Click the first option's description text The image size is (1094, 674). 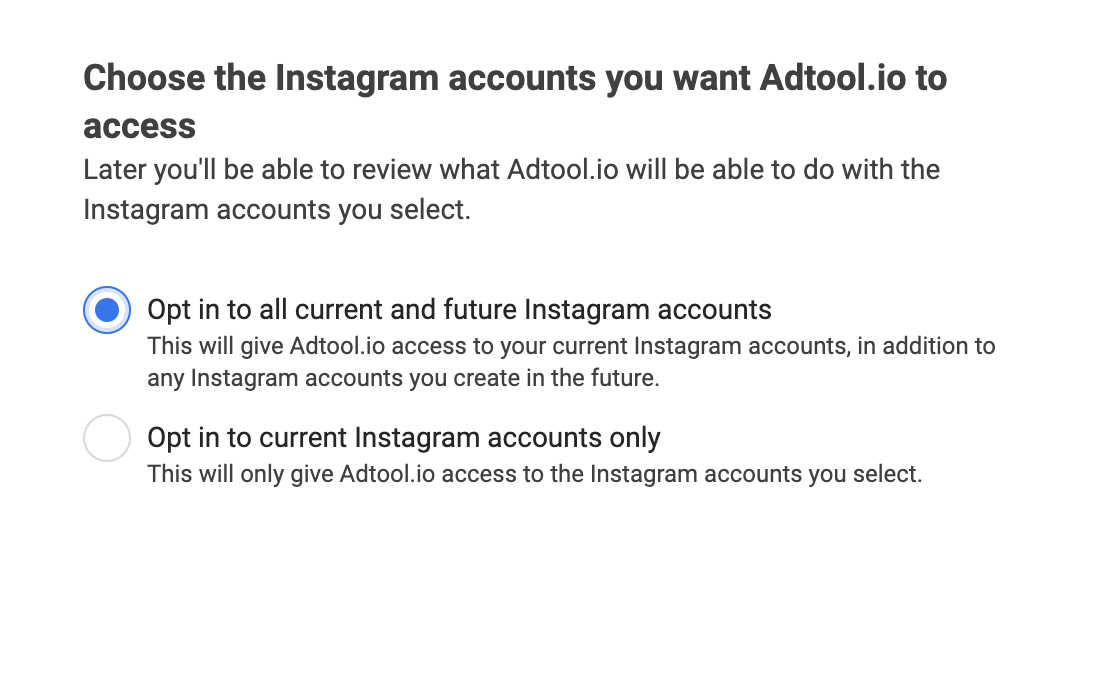[x=571, y=362]
